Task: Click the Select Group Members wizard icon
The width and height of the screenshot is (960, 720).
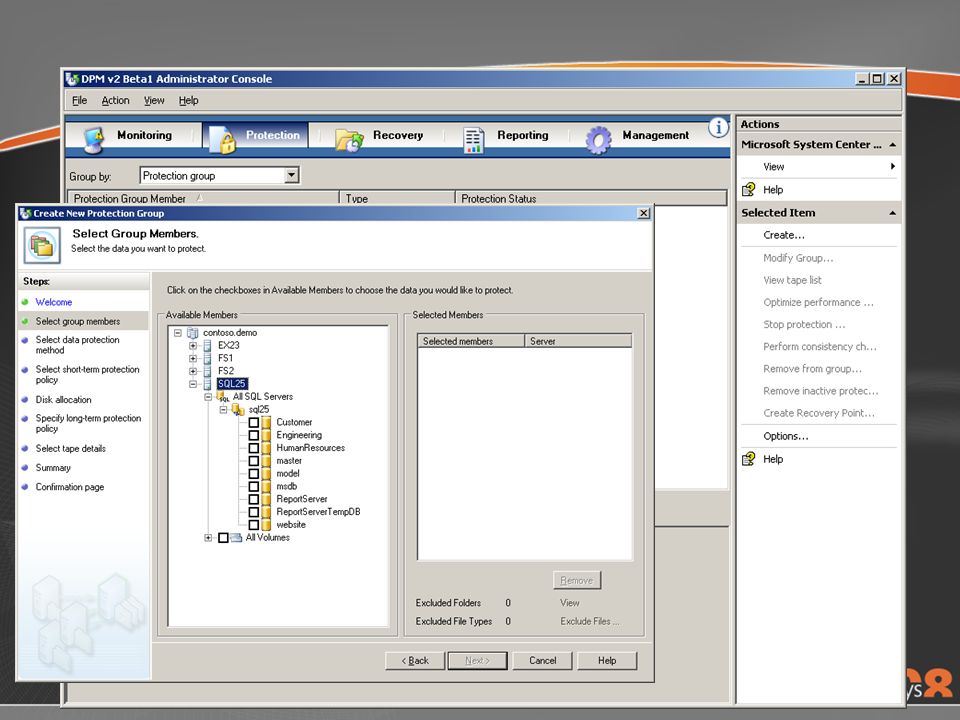Action: point(42,245)
